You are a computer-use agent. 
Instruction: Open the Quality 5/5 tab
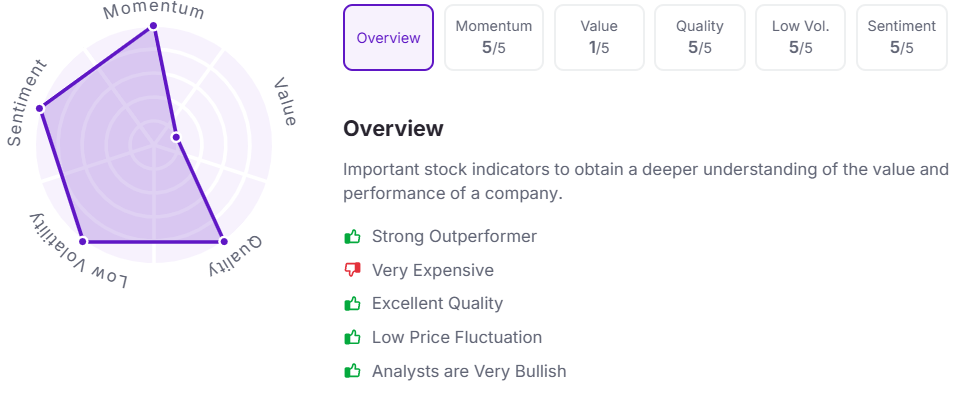700,38
